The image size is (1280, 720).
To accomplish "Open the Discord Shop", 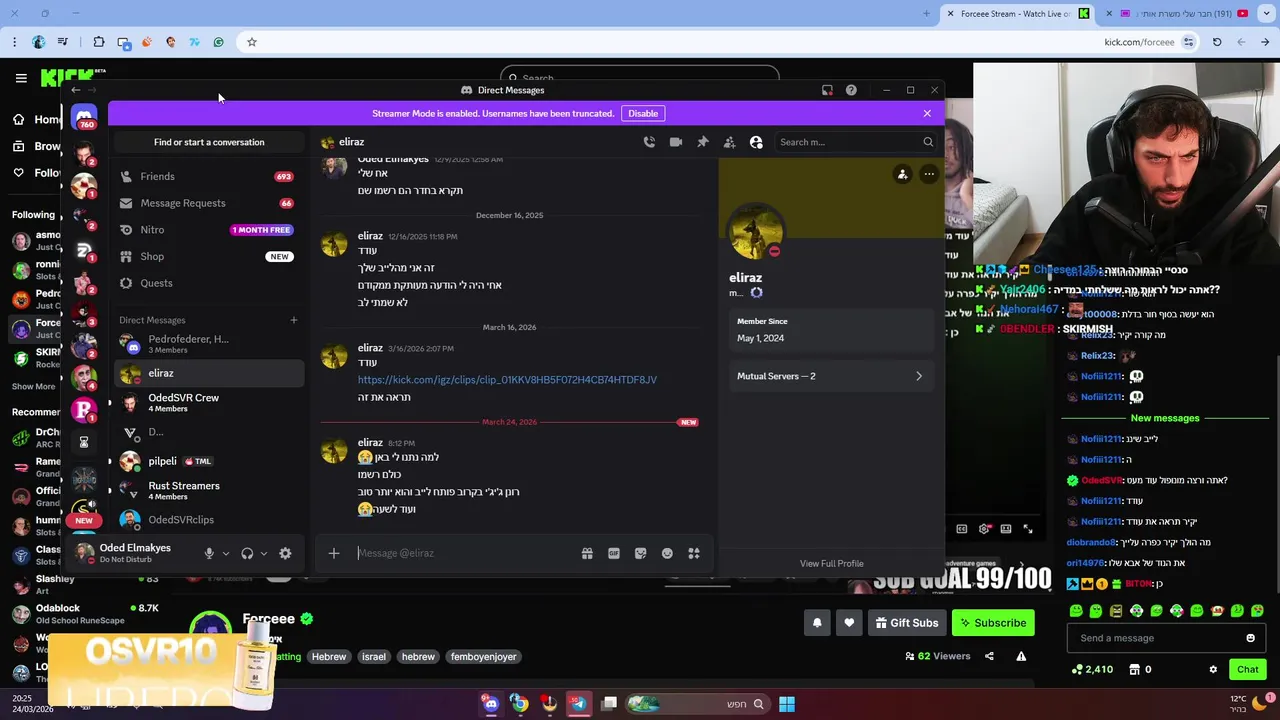I will 209,256.
